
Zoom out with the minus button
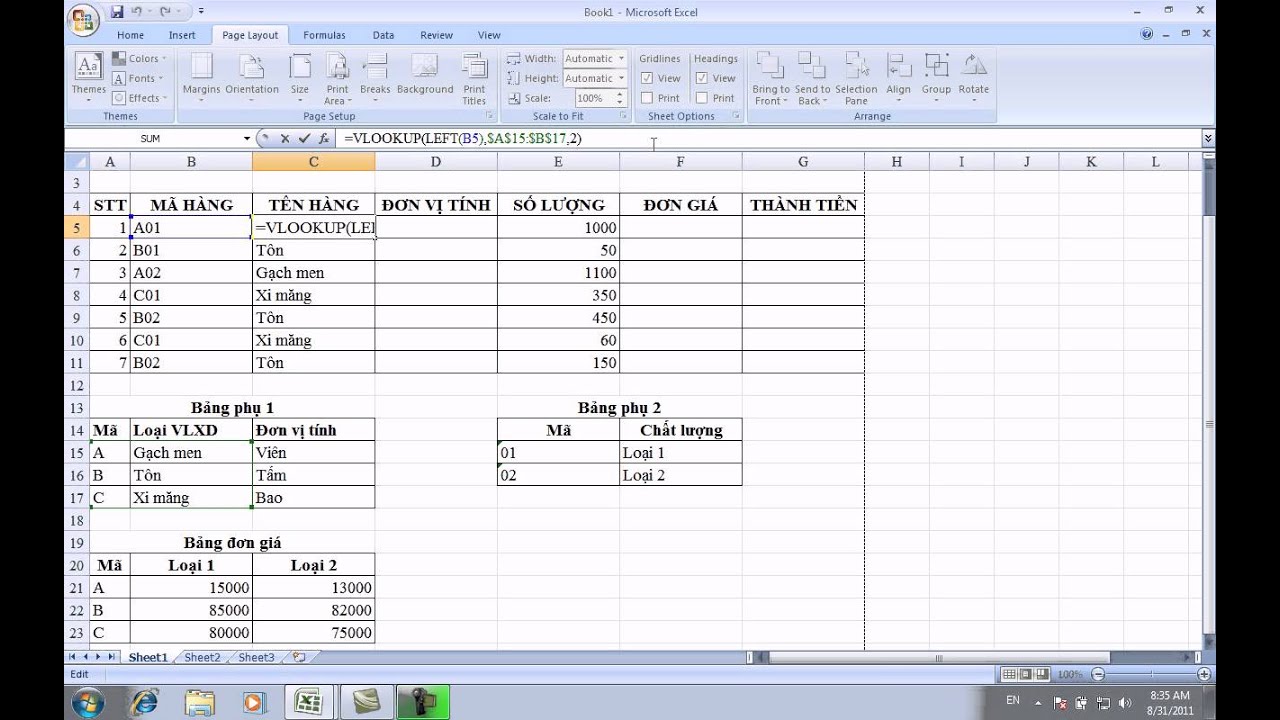coord(1098,675)
